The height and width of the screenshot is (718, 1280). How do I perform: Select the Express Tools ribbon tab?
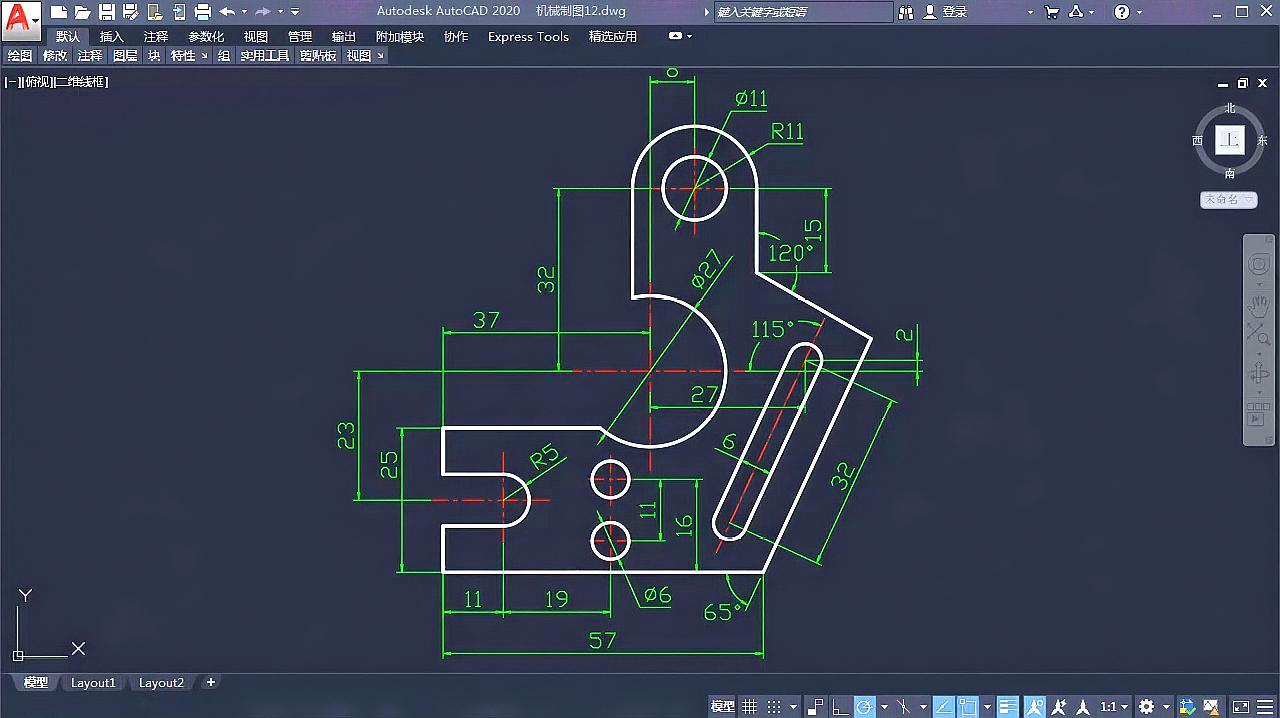[x=528, y=37]
